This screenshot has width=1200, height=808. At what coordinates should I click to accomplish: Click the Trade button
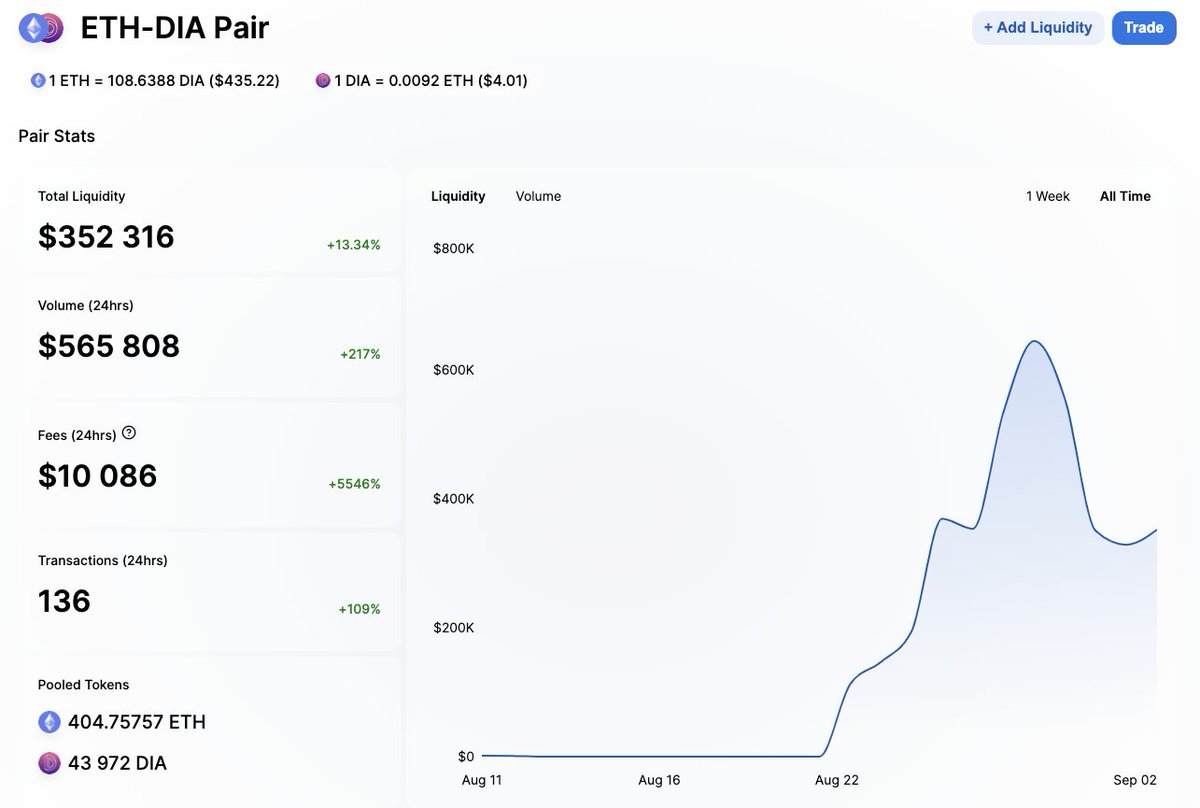click(x=1143, y=28)
